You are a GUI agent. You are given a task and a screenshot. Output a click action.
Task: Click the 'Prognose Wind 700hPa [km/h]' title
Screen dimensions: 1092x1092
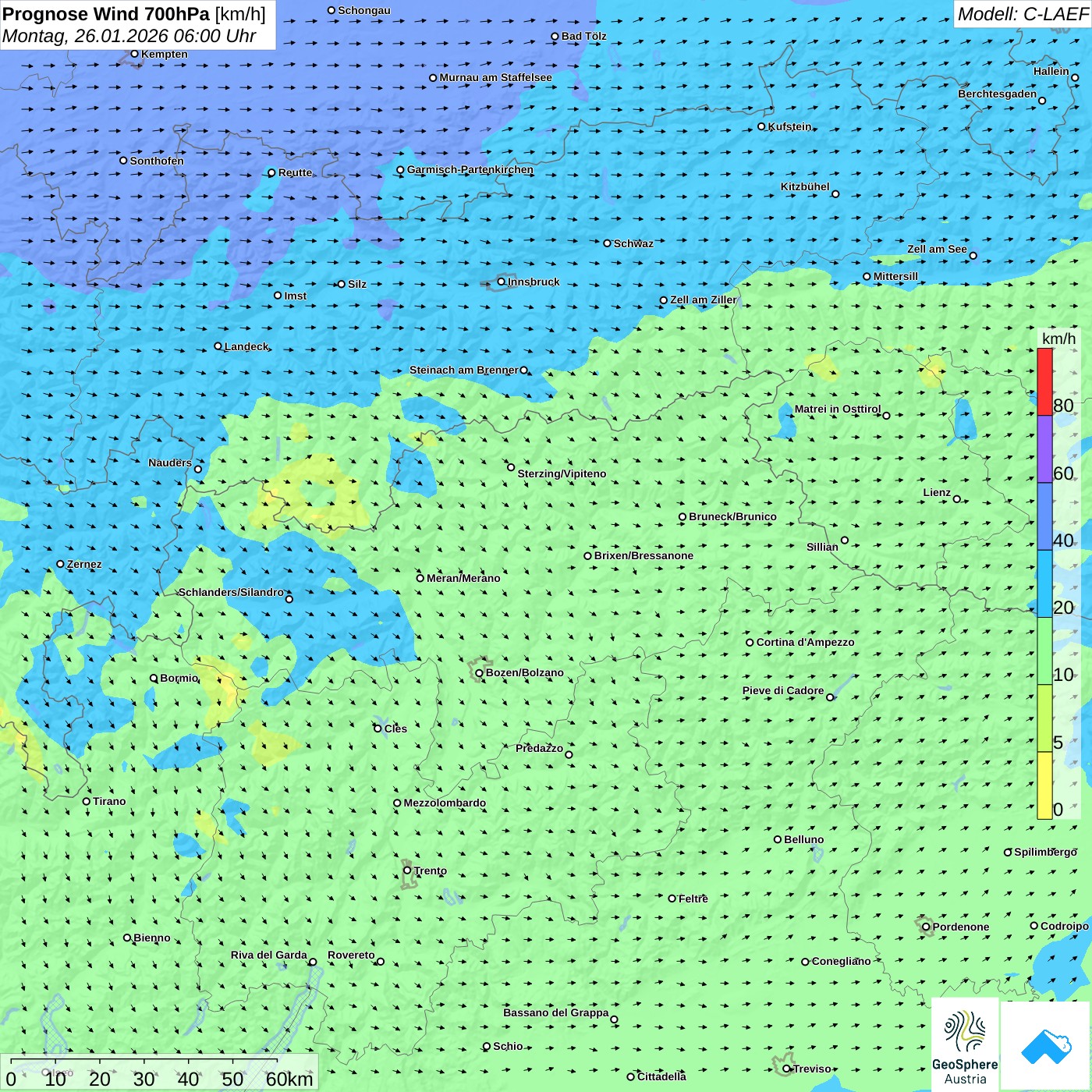coord(134,14)
